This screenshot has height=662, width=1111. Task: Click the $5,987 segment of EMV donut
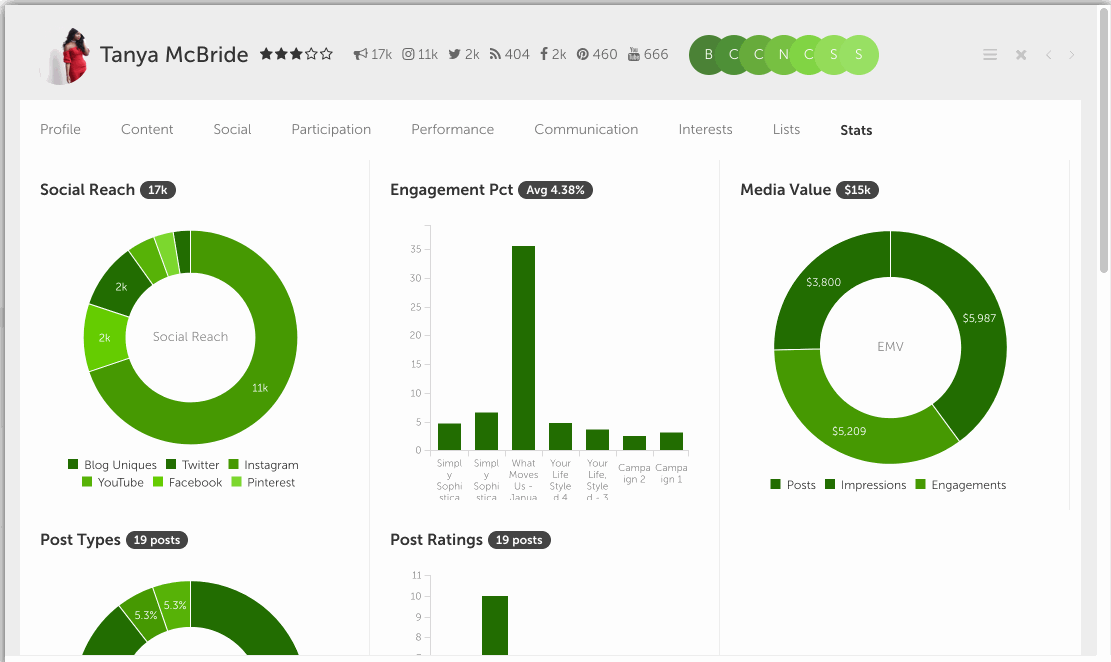(981, 319)
